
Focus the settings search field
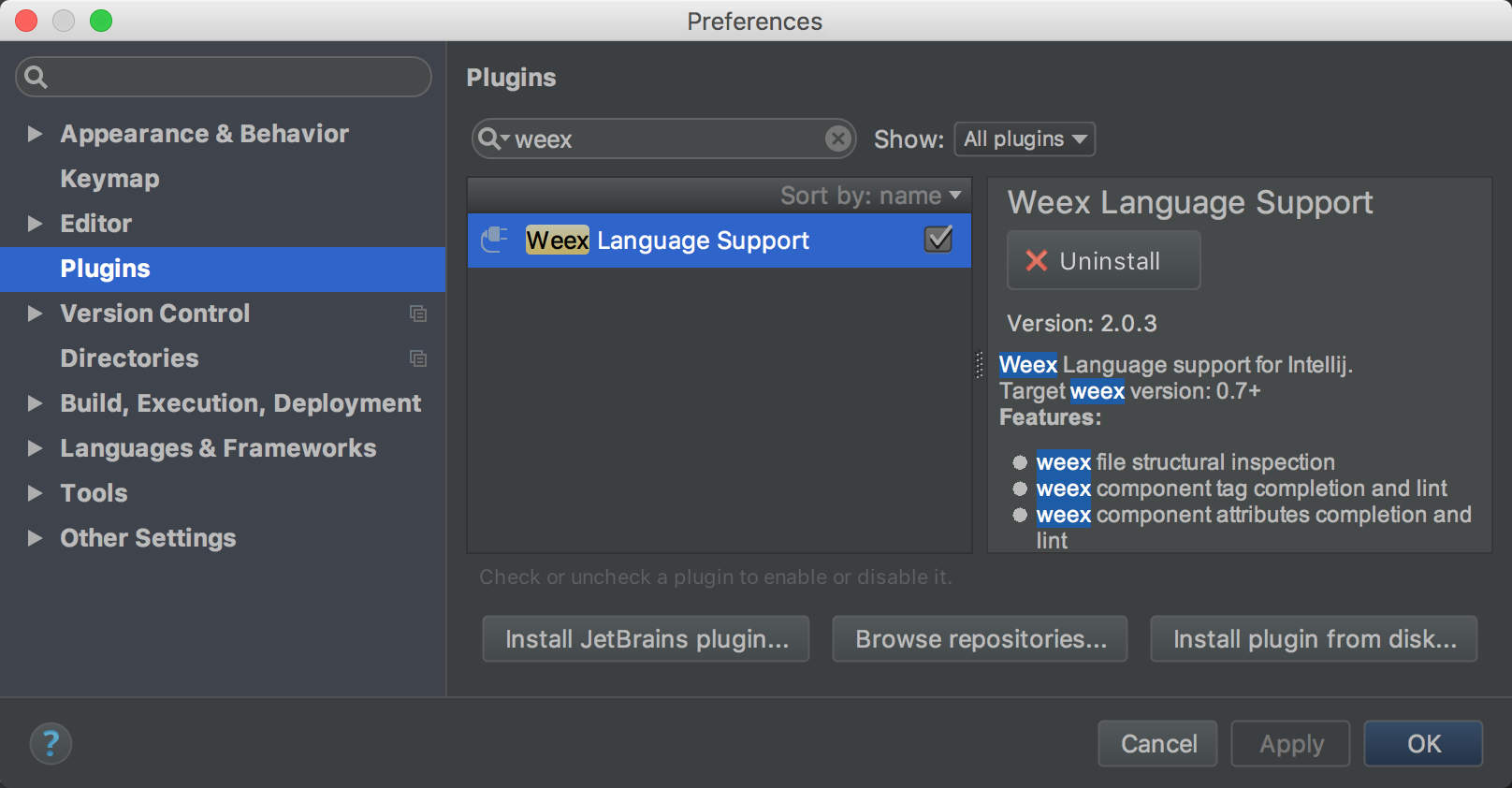click(234, 77)
